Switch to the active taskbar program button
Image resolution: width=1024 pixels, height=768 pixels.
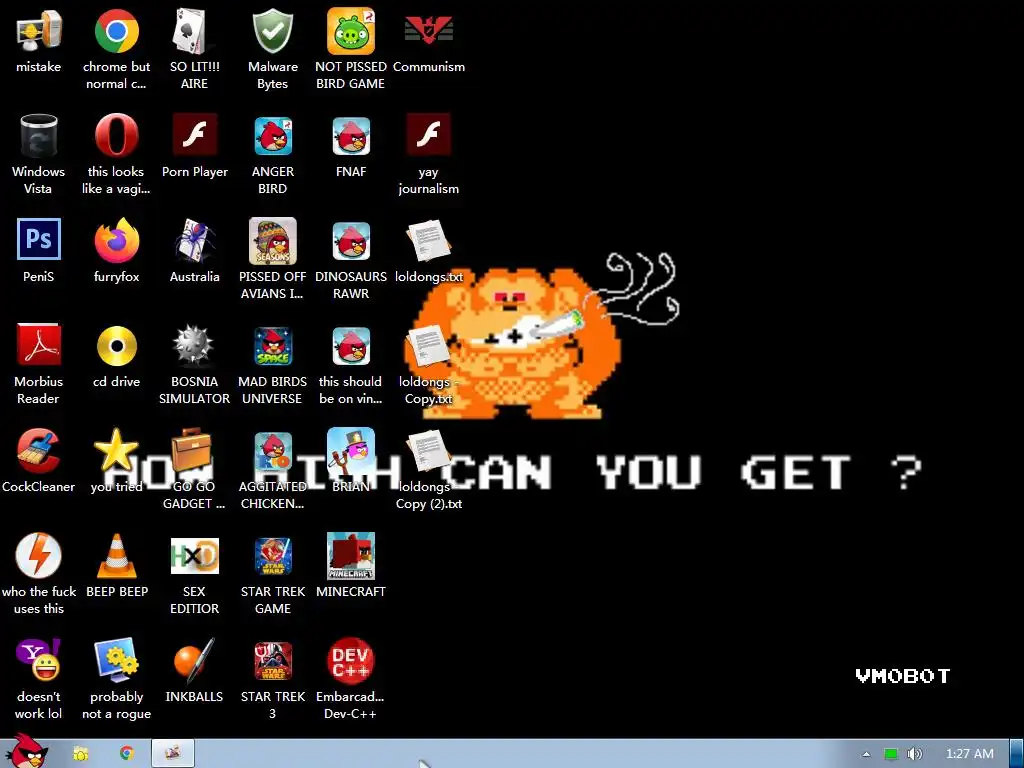173,754
